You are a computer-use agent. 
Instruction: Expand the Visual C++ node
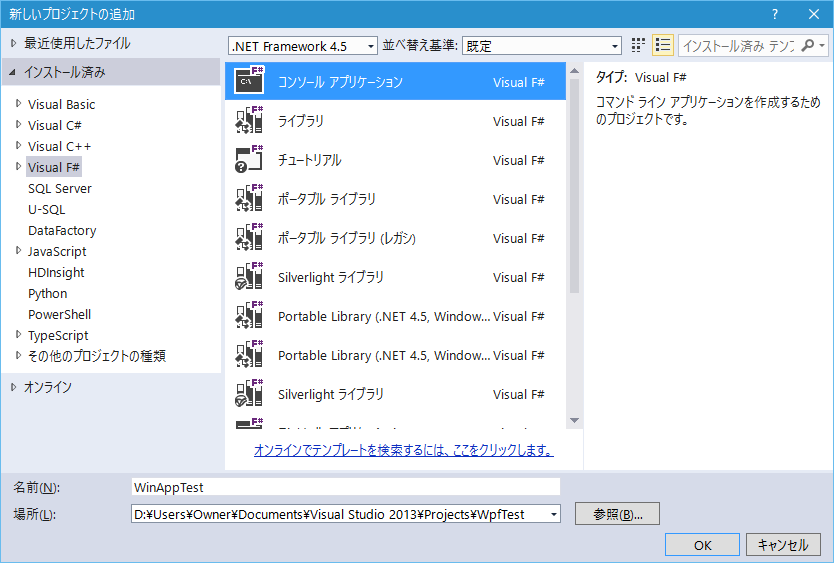pyautogui.click(x=19, y=145)
